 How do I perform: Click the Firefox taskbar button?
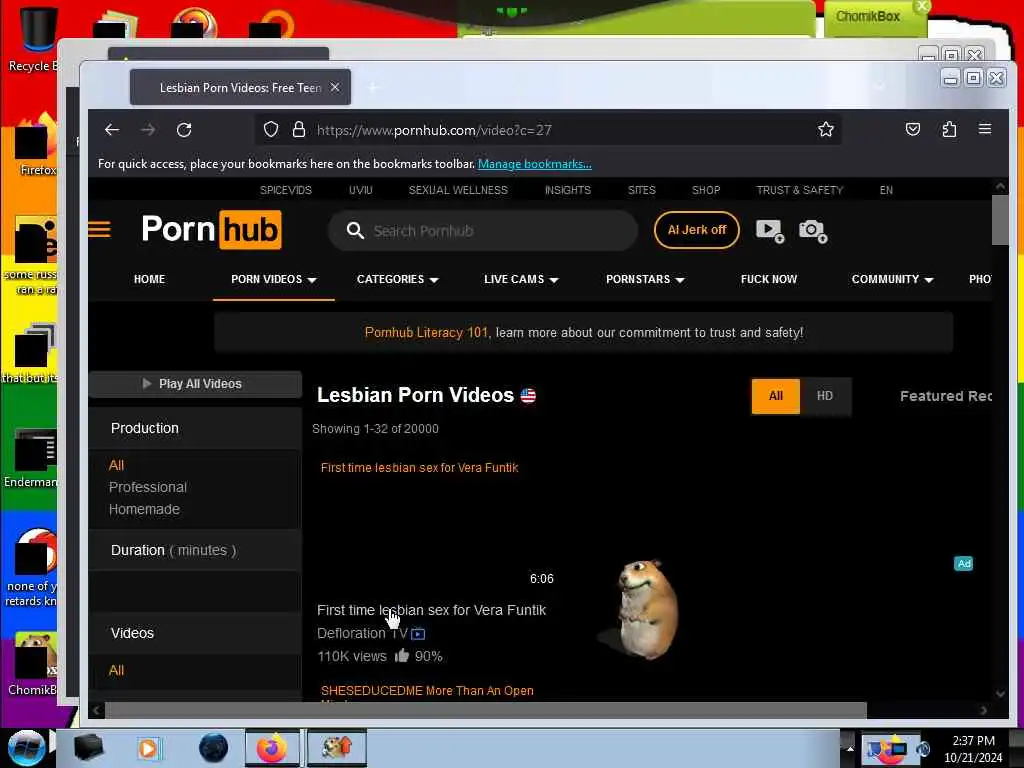tap(272, 748)
